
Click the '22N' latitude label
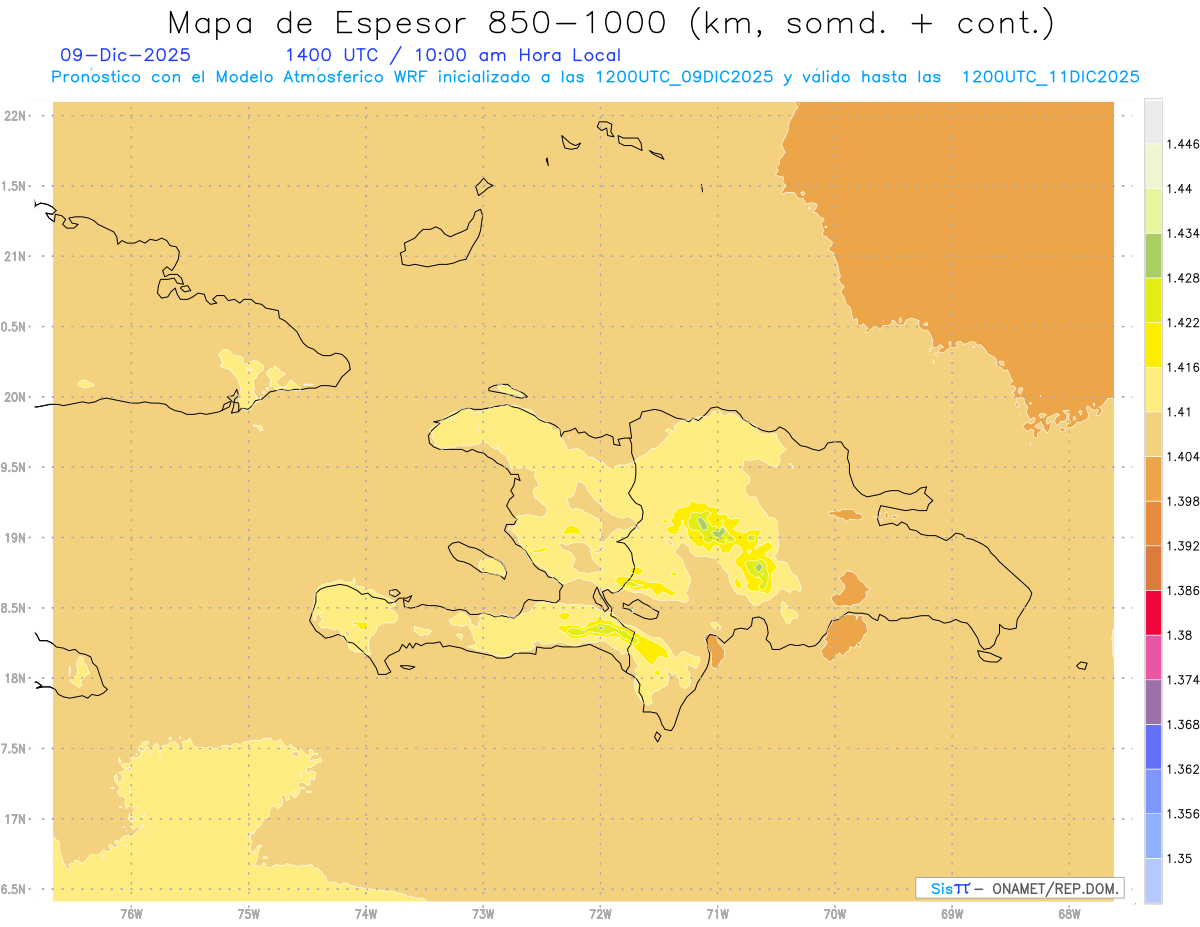coord(17,116)
